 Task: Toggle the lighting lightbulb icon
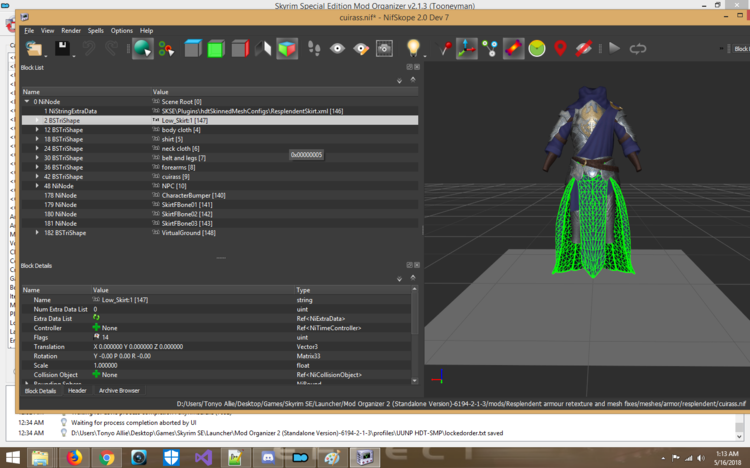point(413,48)
